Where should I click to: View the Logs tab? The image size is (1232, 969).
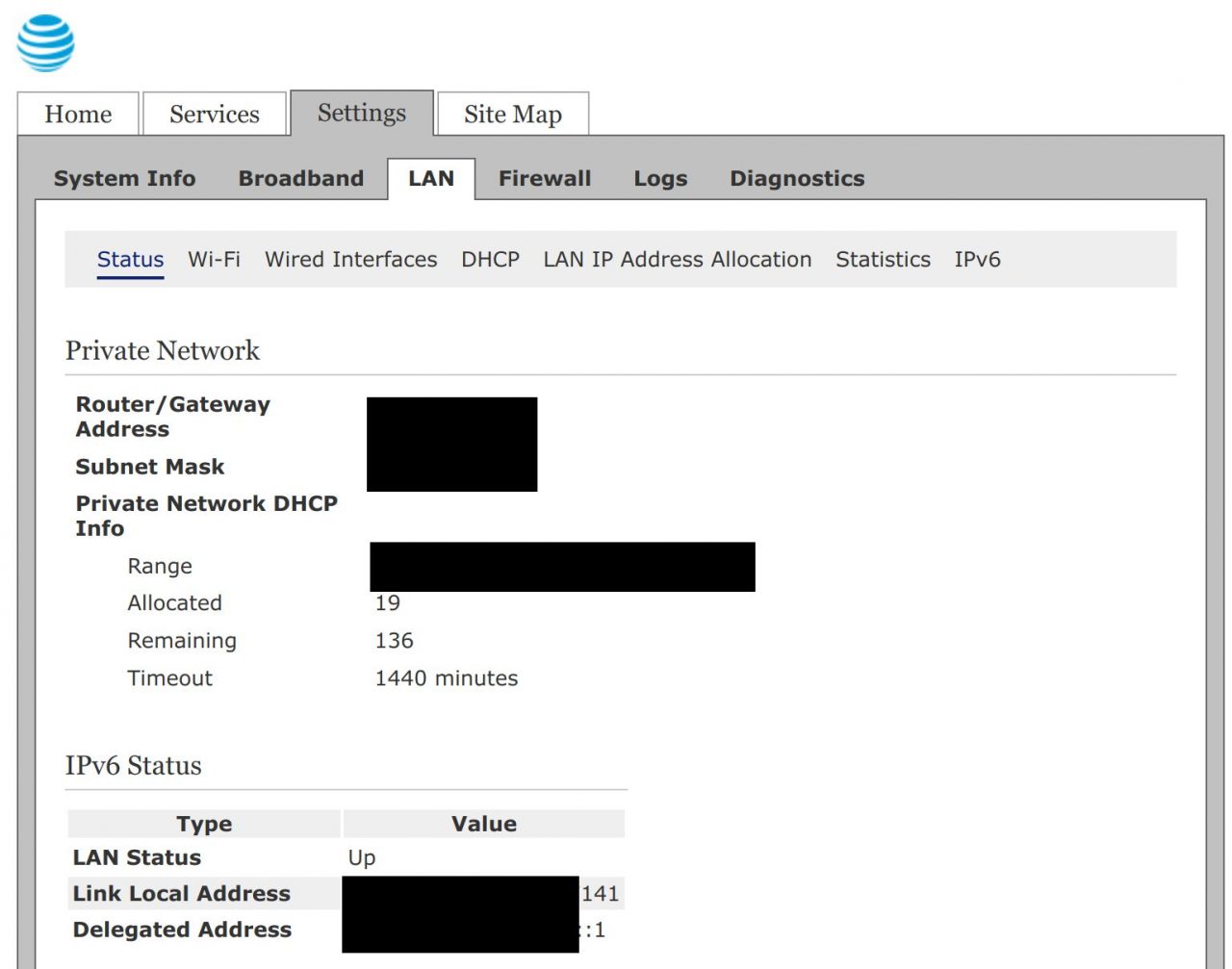tap(660, 178)
